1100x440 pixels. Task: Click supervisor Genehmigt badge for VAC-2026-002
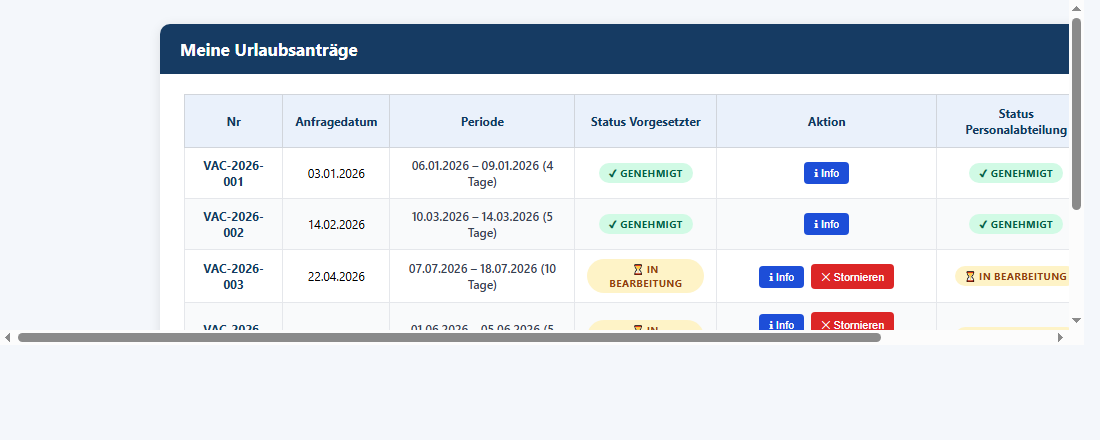645,225
